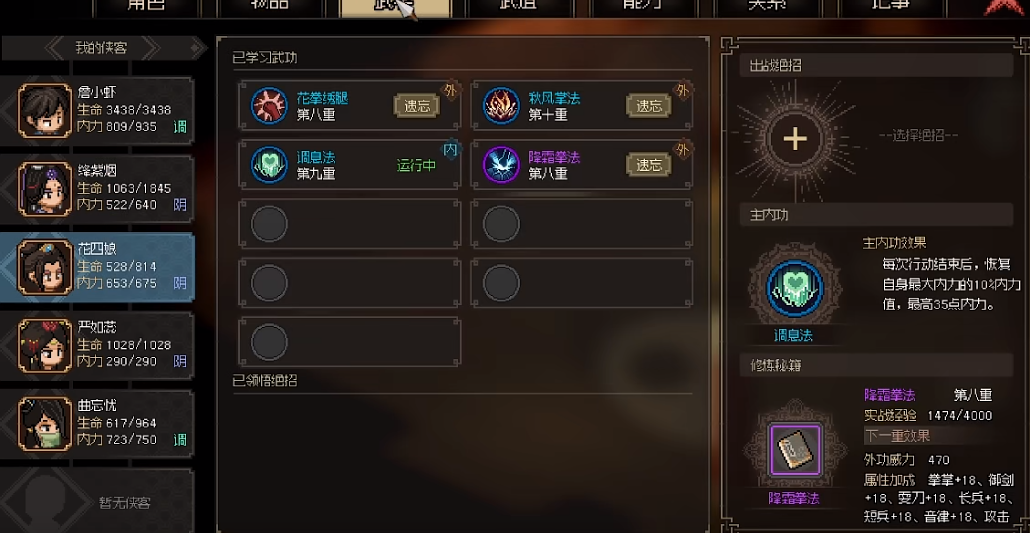Open the 降霜拳法 manual book icon
The height and width of the screenshot is (533, 1030).
point(795,450)
